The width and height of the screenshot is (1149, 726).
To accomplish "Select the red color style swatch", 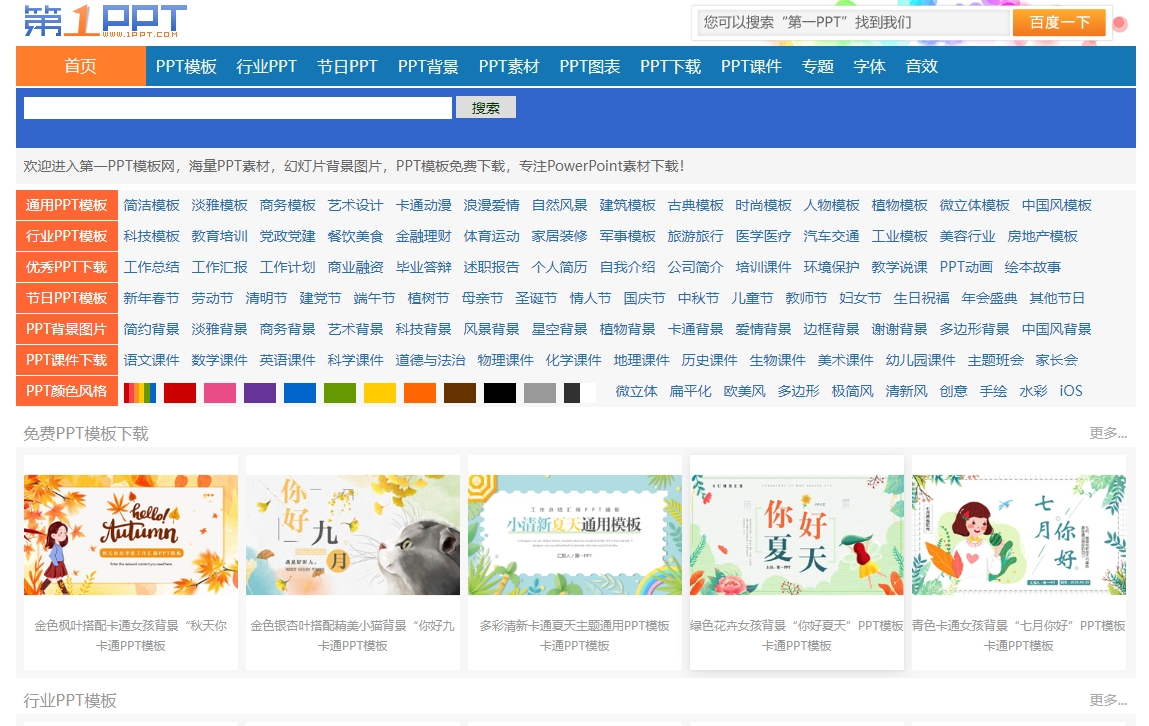I will pos(180,392).
